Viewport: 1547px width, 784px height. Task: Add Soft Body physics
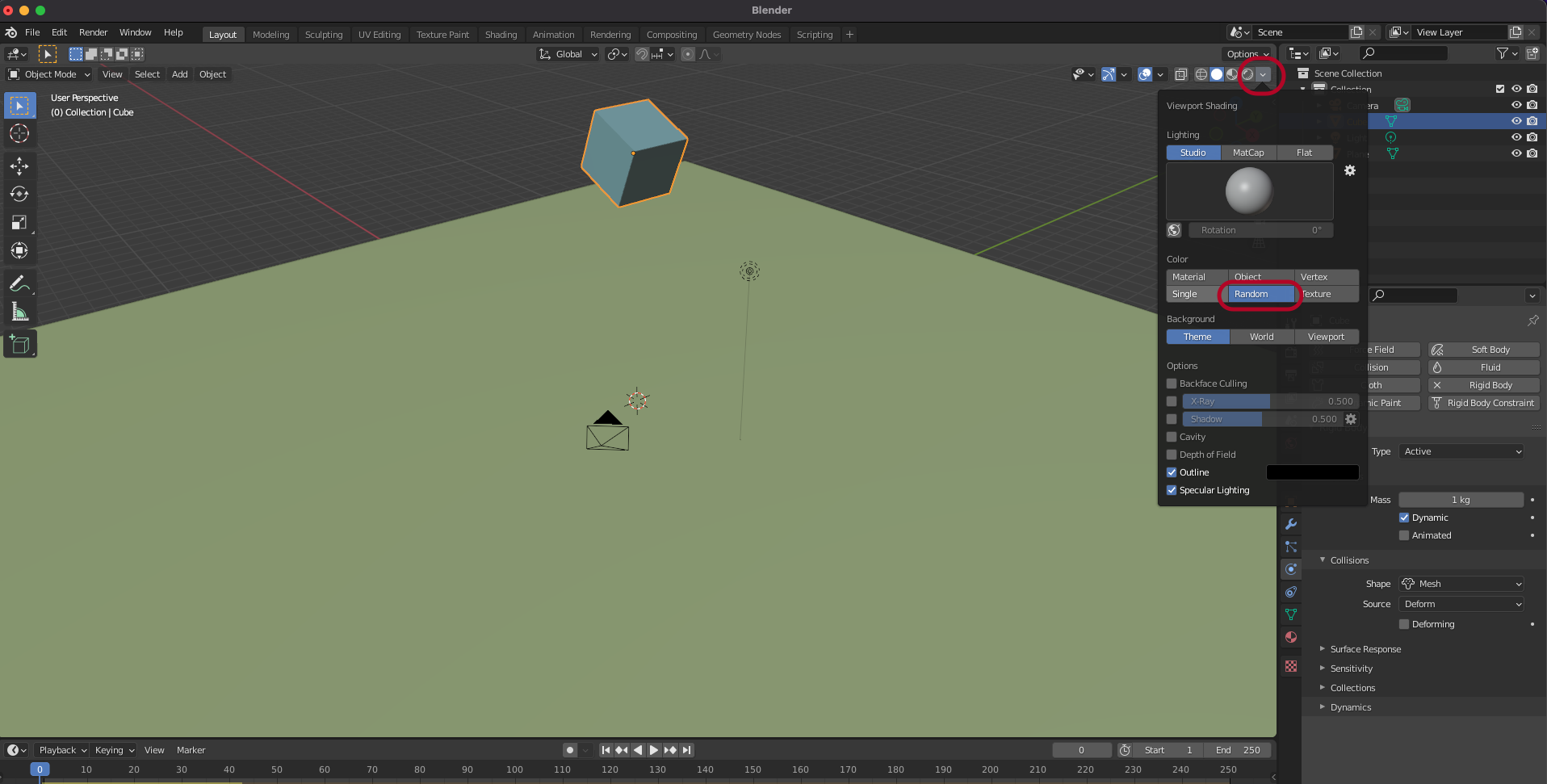tap(1484, 350)
